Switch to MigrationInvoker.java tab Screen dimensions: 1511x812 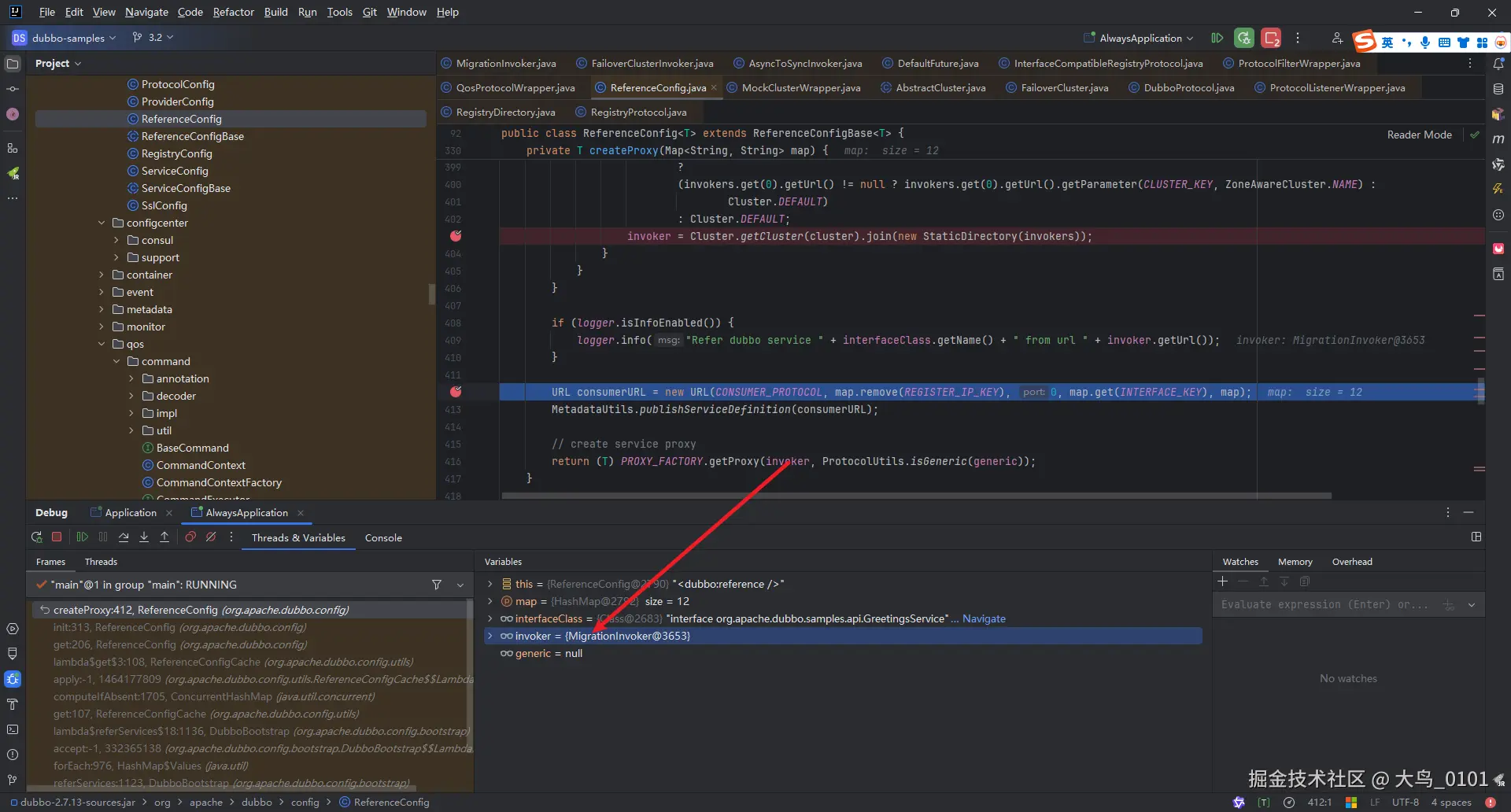point(499,63)
